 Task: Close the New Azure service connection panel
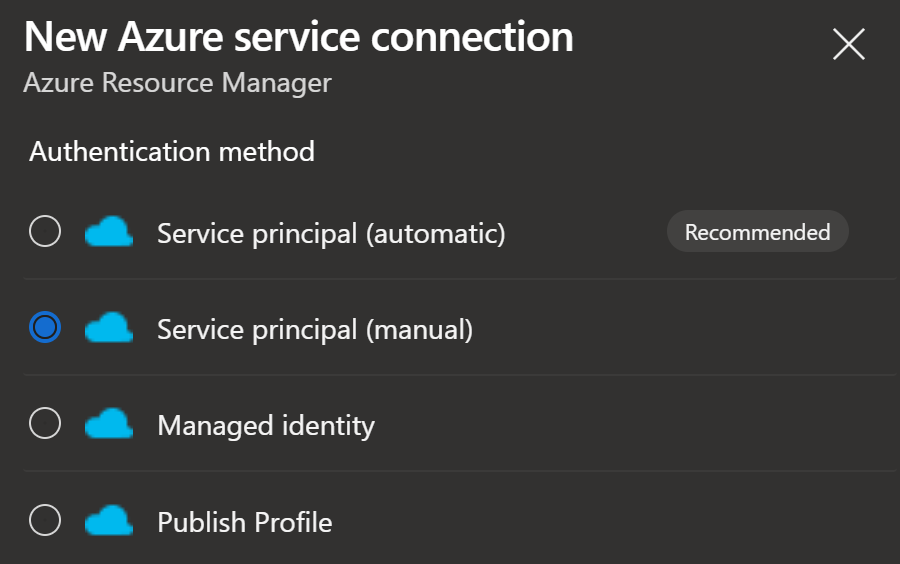(848, 44)
